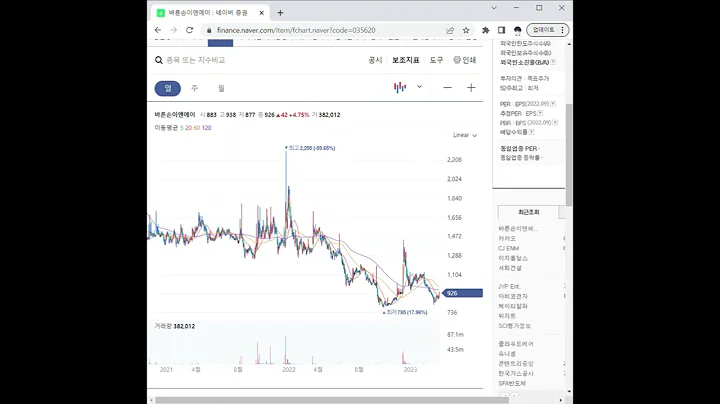Open the 보조지표 indicators menu
The width and height of the screenshot is (720, 404).
click(x=405, y=60)
